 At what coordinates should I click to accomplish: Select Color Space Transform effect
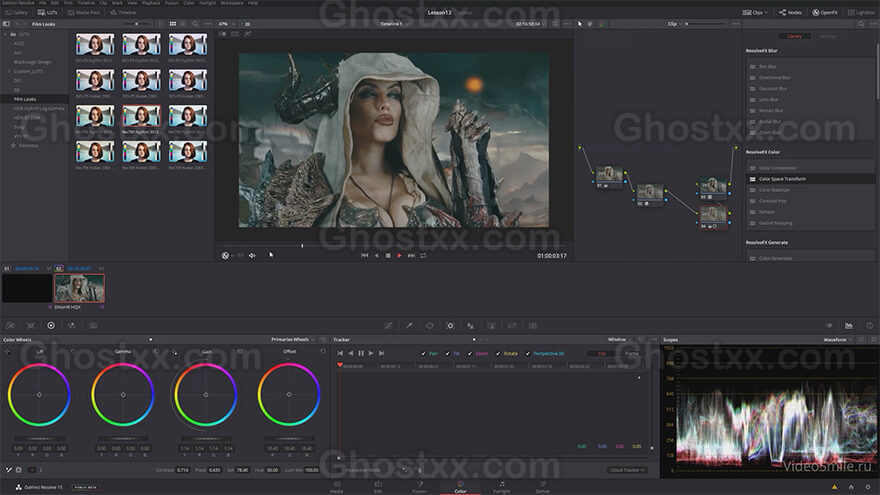point(810,179)
